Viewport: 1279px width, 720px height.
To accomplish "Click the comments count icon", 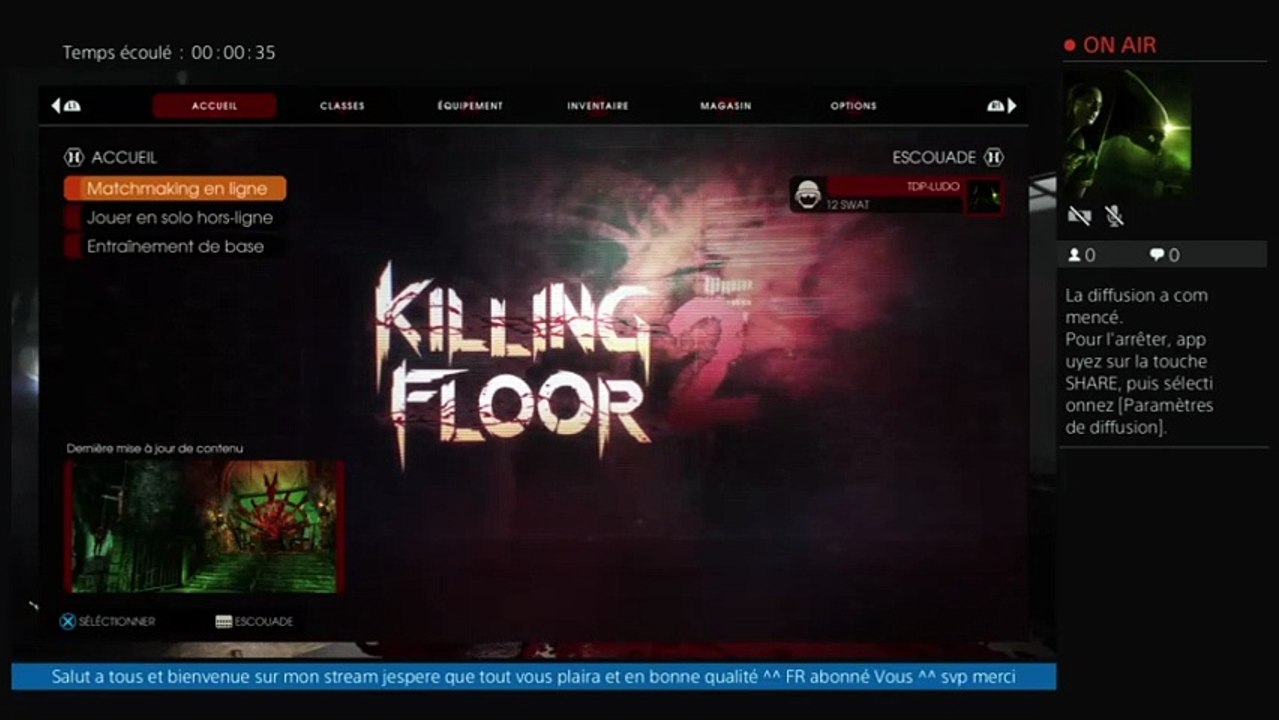I will pyautogui.click(x=1157, y=255).
